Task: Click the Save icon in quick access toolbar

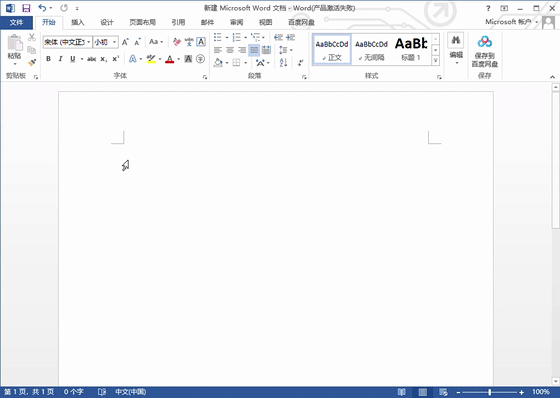Action: pyautogui.click(x=26, y=8)
